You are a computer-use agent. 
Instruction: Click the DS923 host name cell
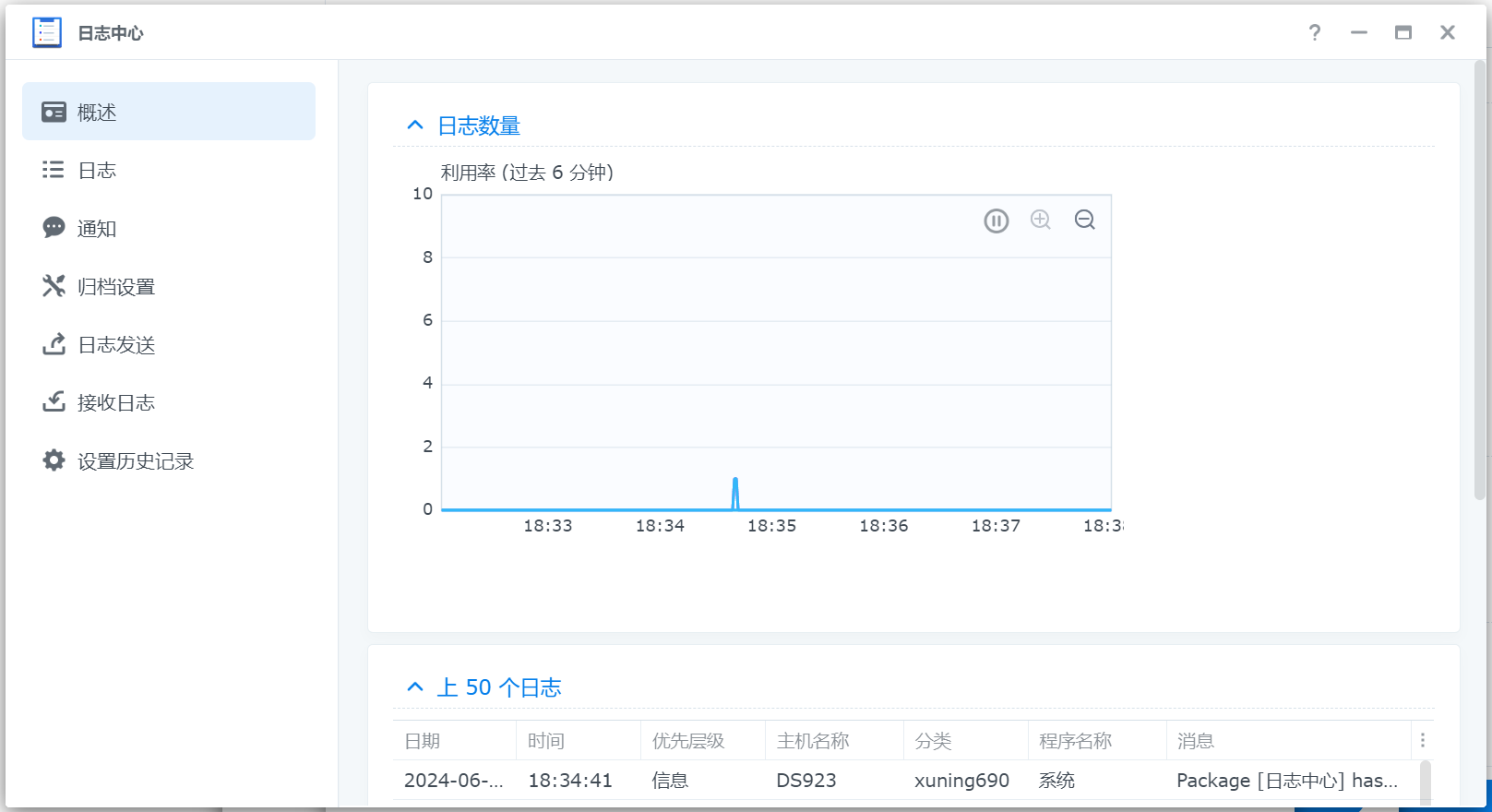tap(835, 781)
